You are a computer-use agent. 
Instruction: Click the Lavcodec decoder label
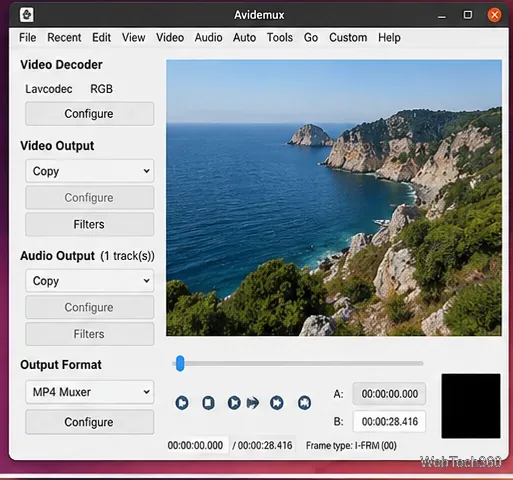tap(49, 89)
